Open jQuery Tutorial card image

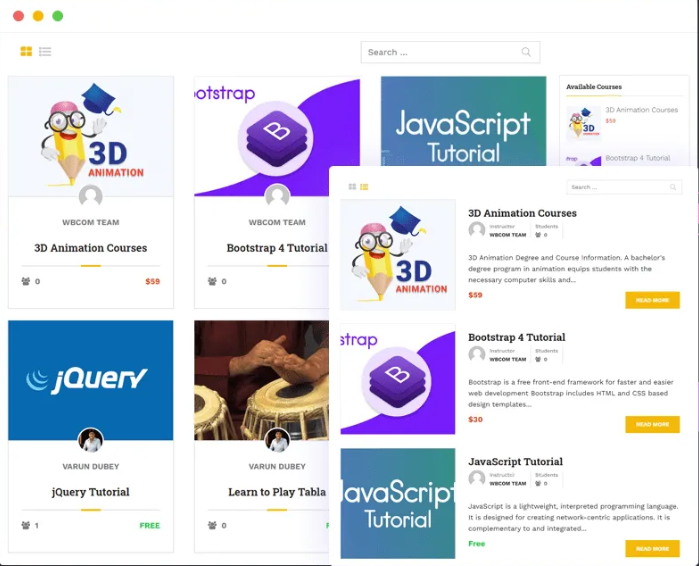tap(91, 380)
